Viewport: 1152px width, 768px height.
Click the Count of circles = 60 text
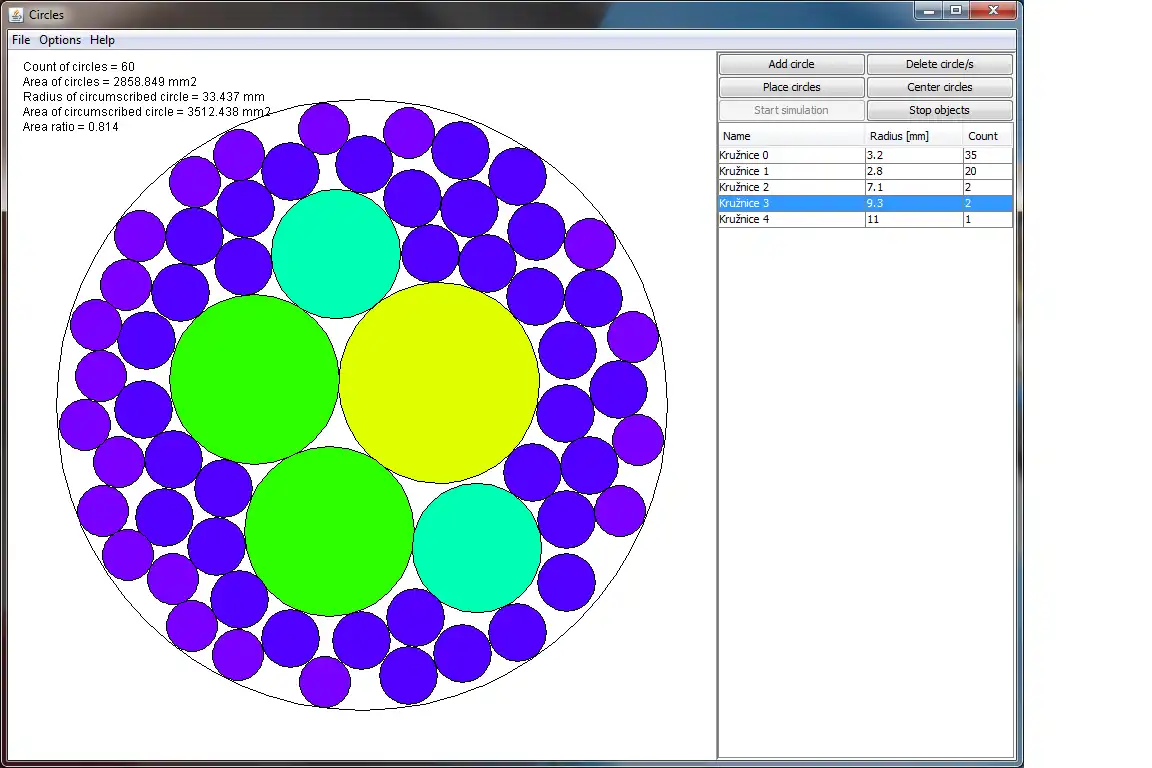[x=79, y=66]
